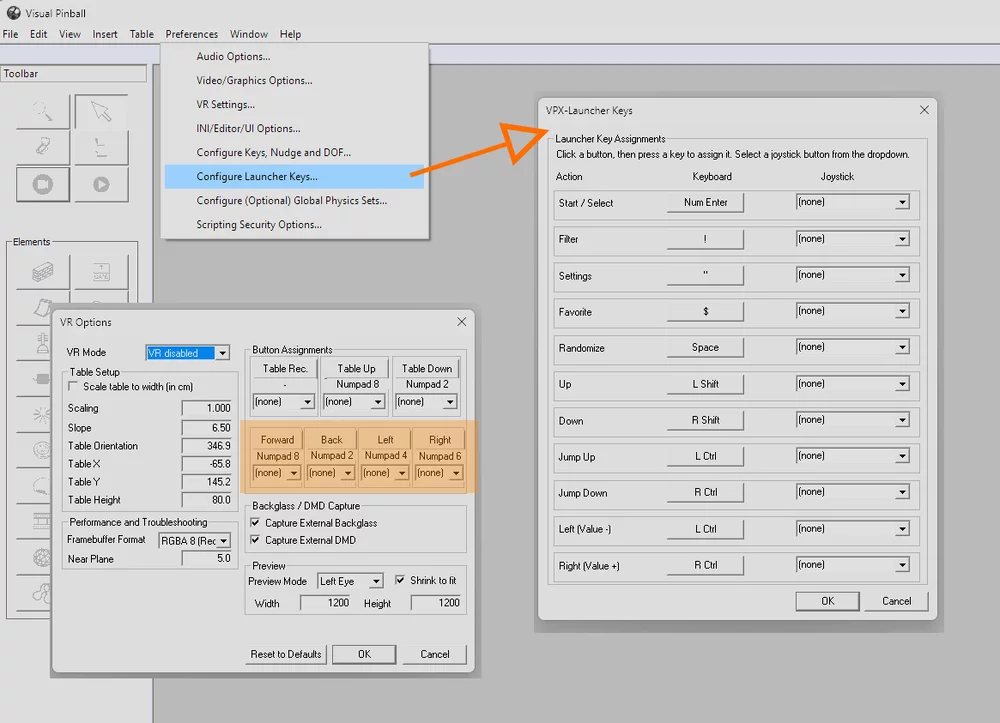The width and height of the screenshot is (1000, 723).
Task: Click the Table Height value field
Action: pyautogui.click(x=207, y=500)
